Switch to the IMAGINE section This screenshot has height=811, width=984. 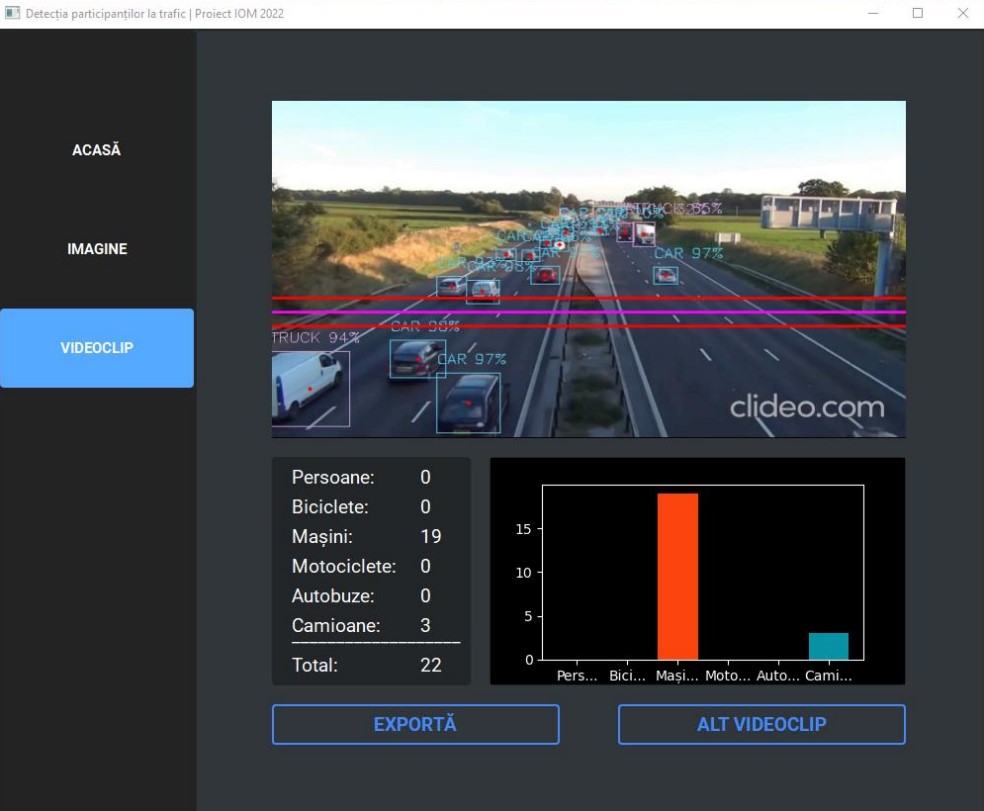click(x=96, y=248)
